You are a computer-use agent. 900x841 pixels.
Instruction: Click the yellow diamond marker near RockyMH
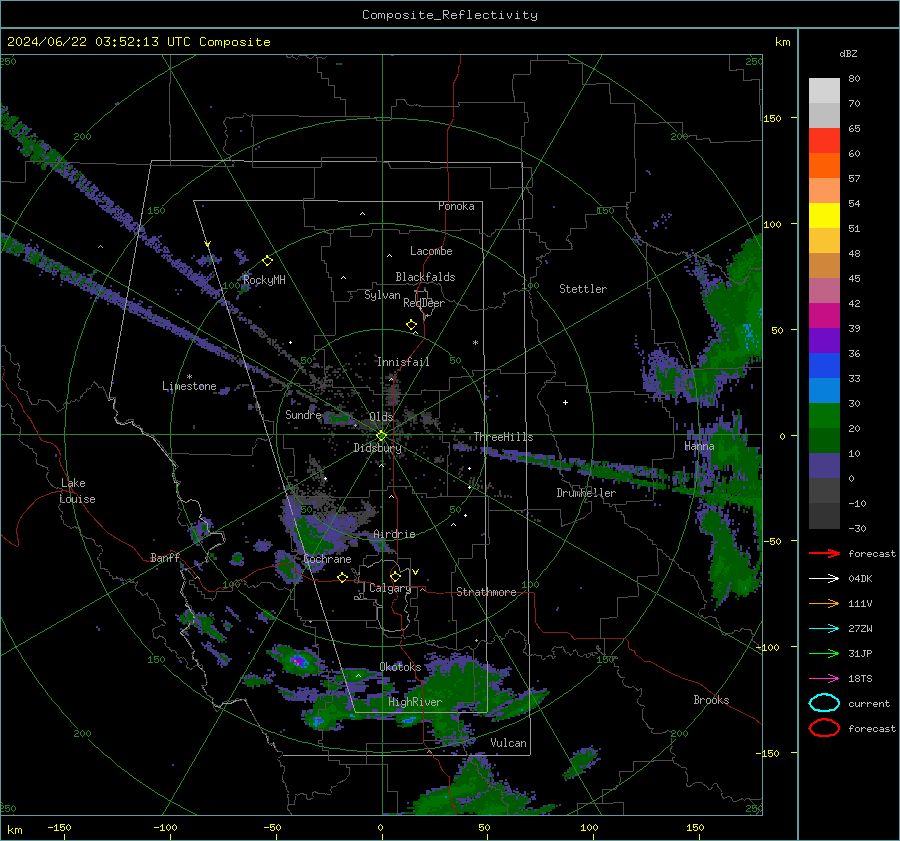267,261
